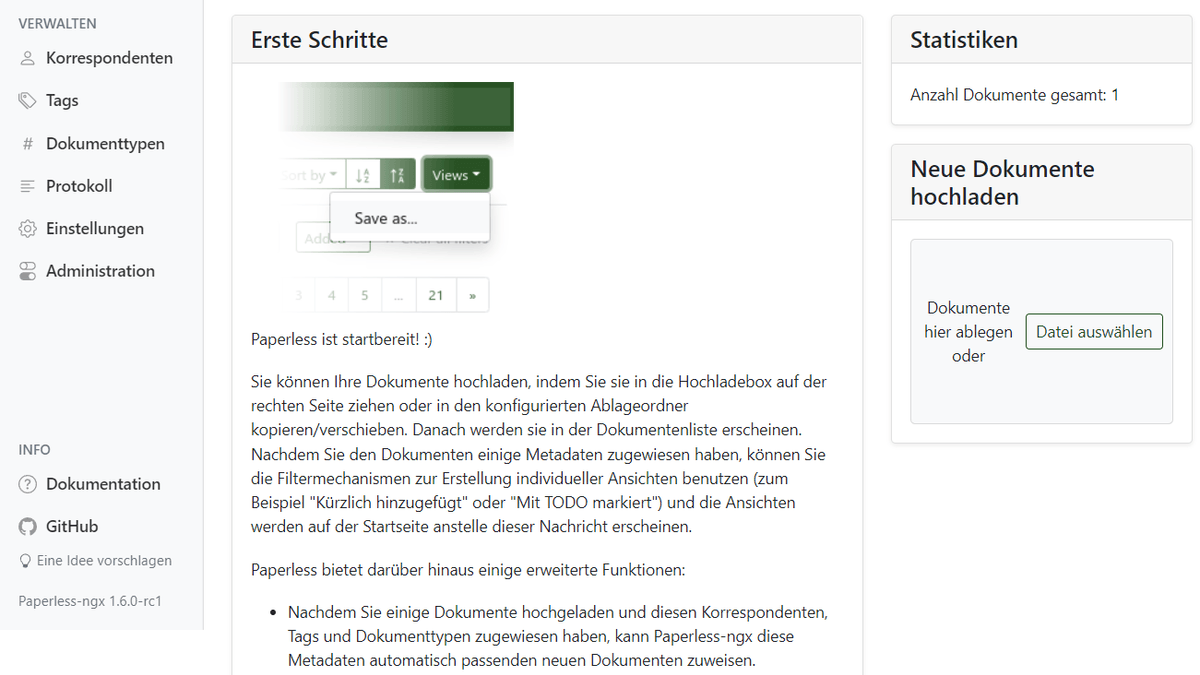Open Protokoll using its lines icon
Image resolution: width=1200 pixels, height=675 pixels.
27,186
